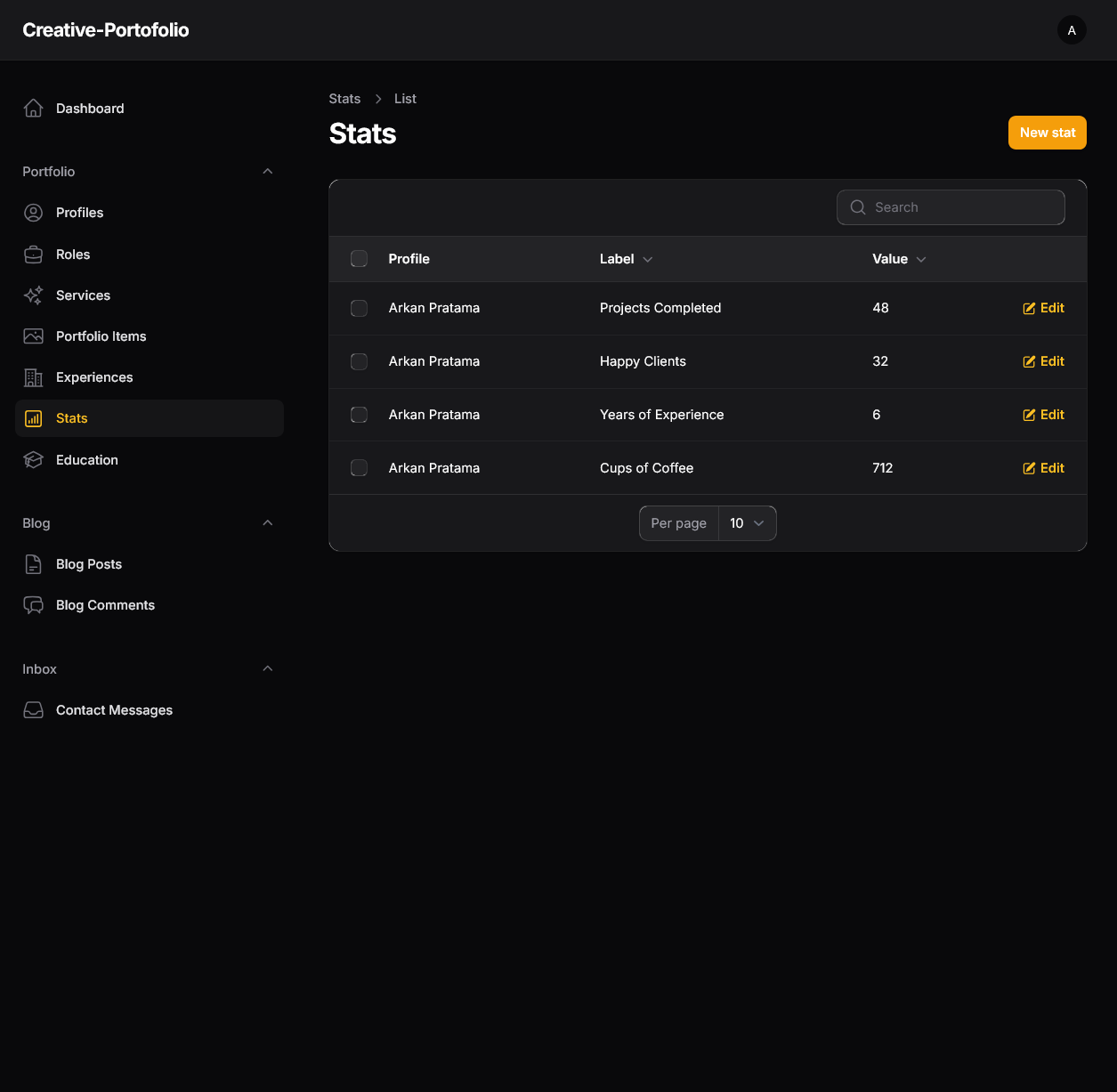Open Blog Posts in the sidebar
Viewport: 1117px width, 1092px height.
coord(88,564)
